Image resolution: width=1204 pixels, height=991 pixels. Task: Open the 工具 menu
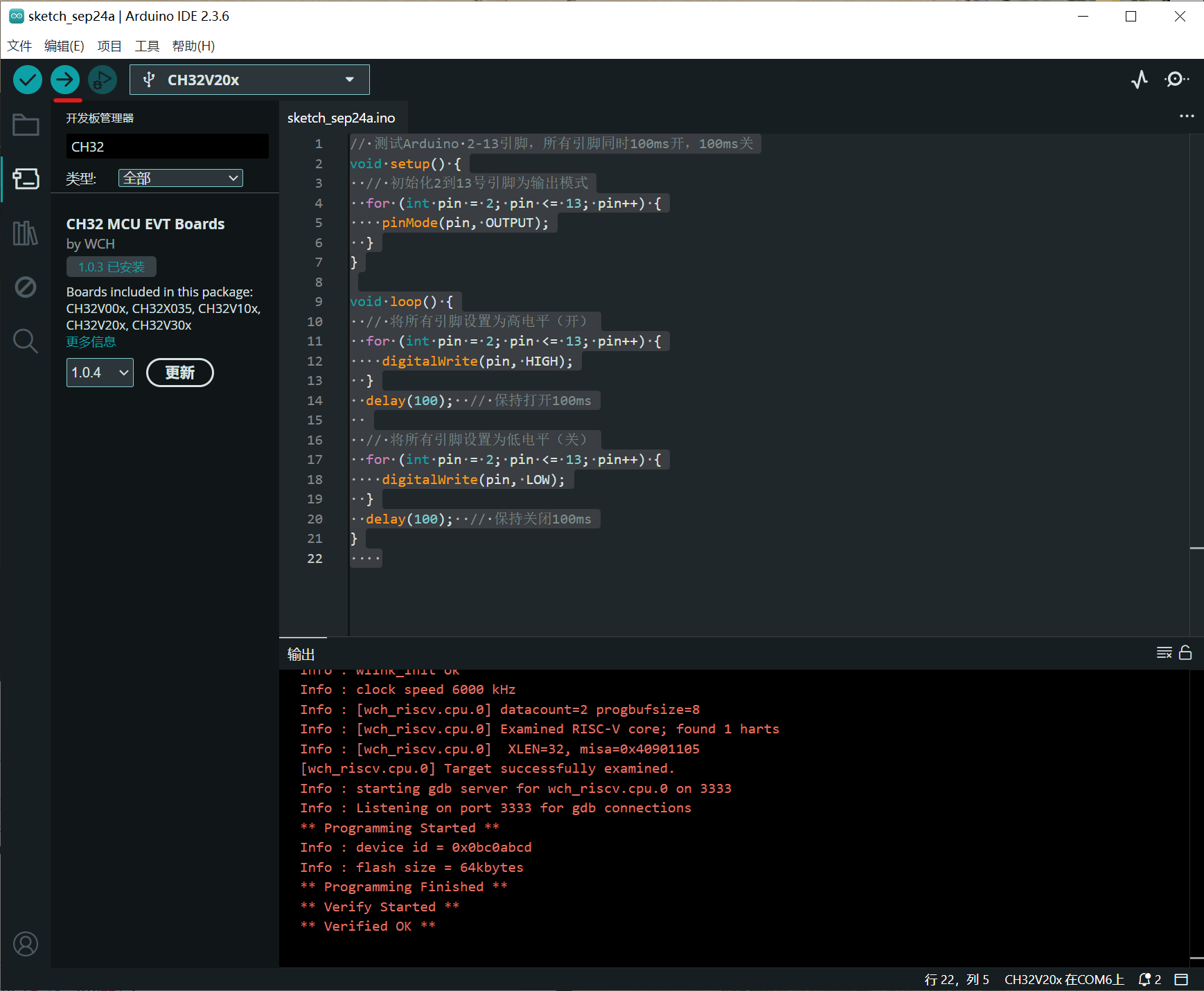pos(147,46)
